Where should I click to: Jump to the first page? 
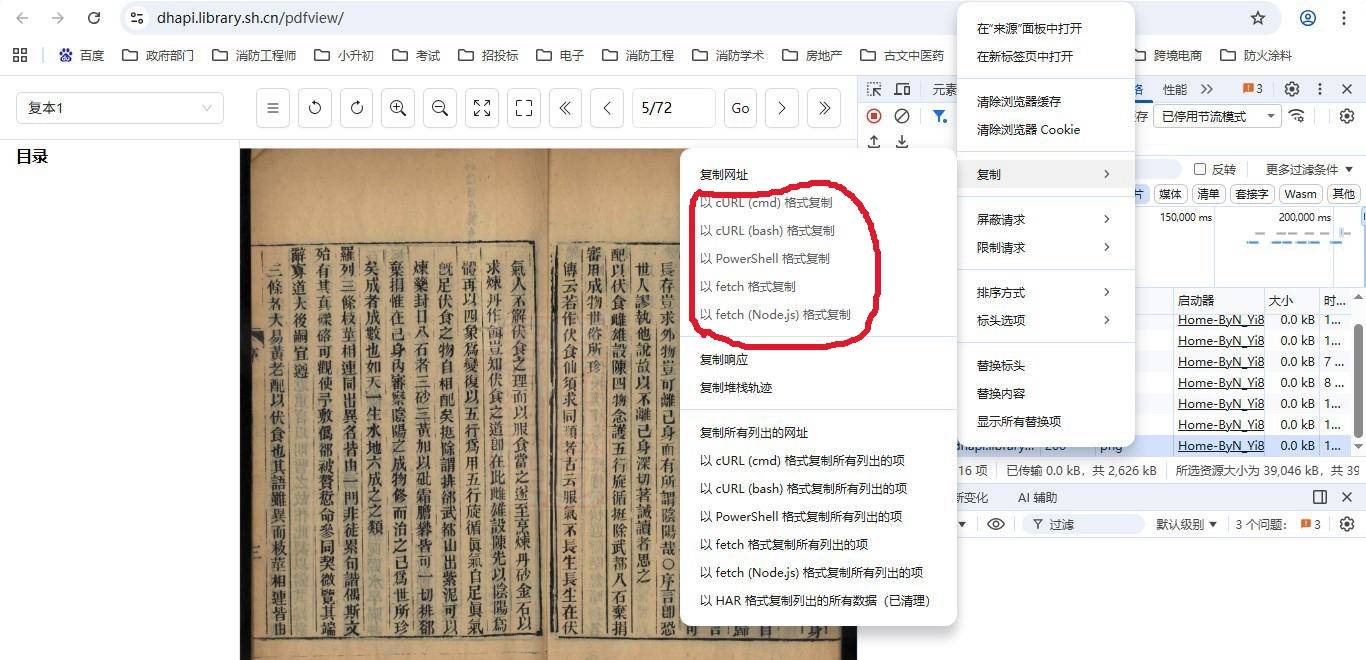tap(565, 108)
